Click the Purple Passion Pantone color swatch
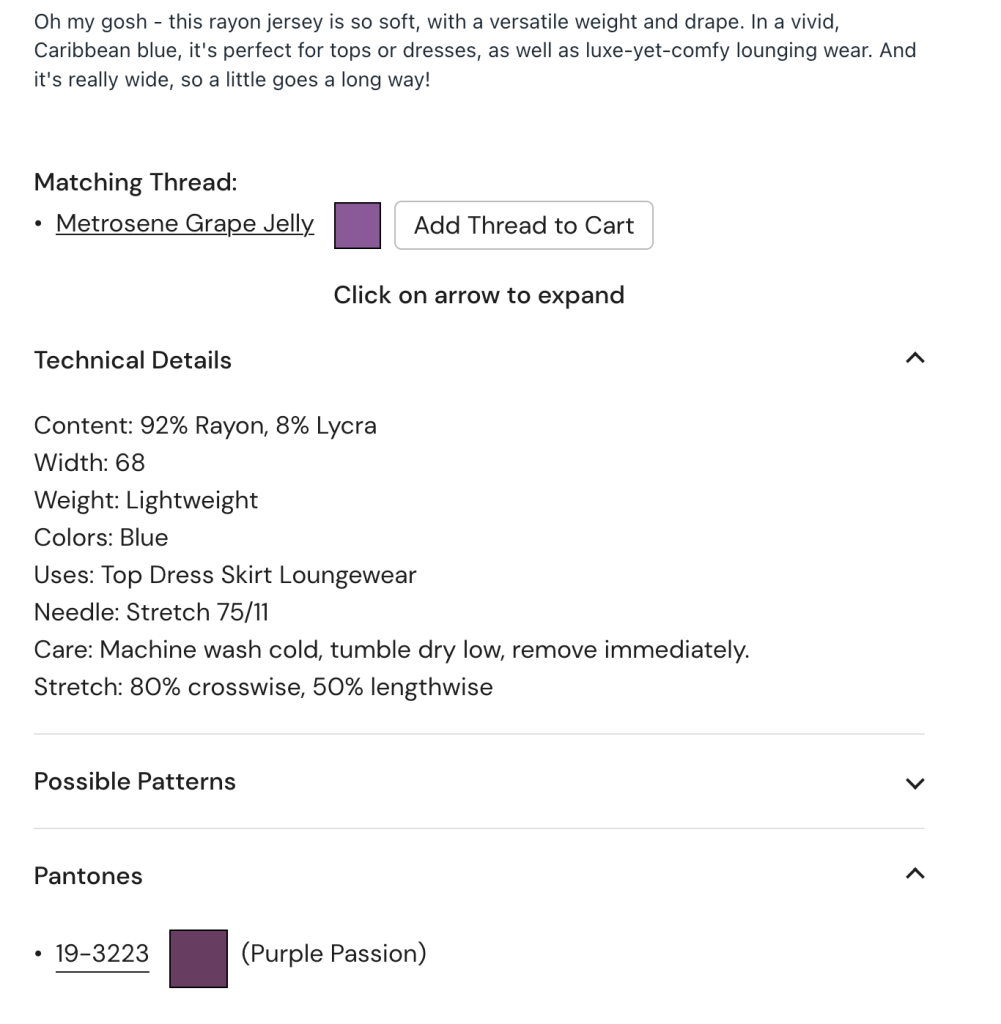 [198, 958]
